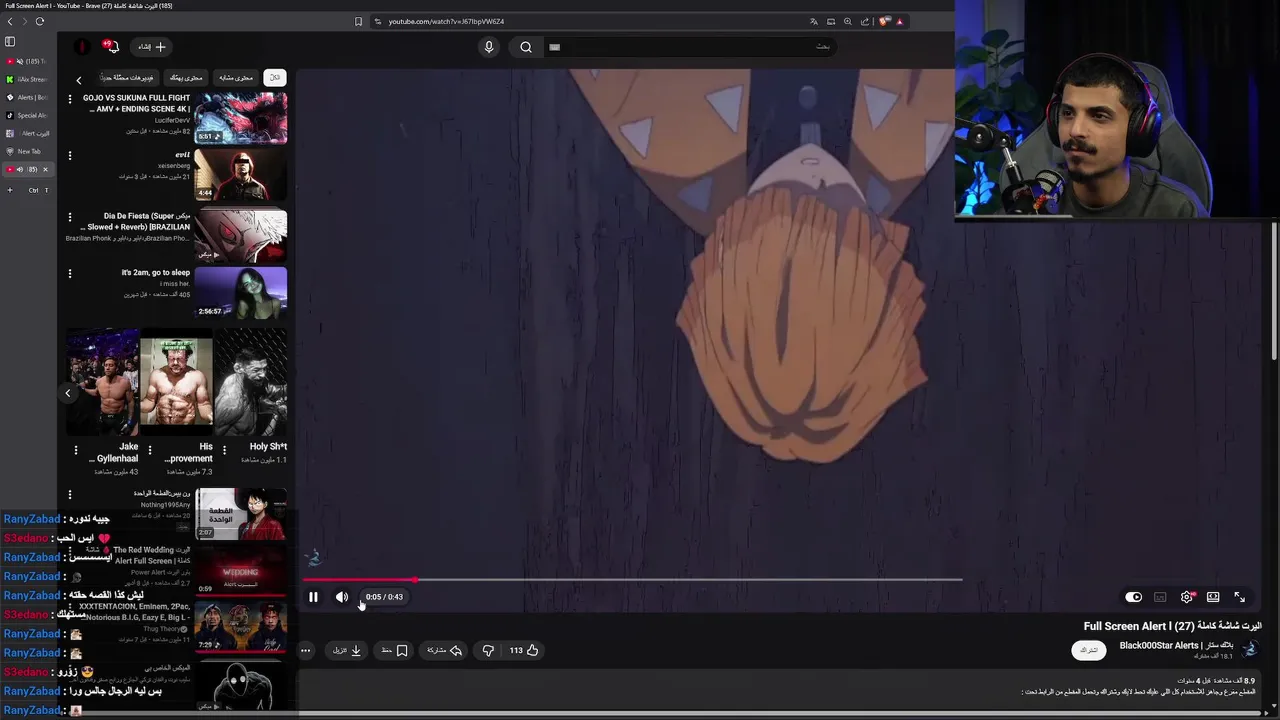The width and height of the screenshot is (1280, 720).
Task: Open the GOJO VS SUKUNA video thumbnail
Action: coord(240,118)
